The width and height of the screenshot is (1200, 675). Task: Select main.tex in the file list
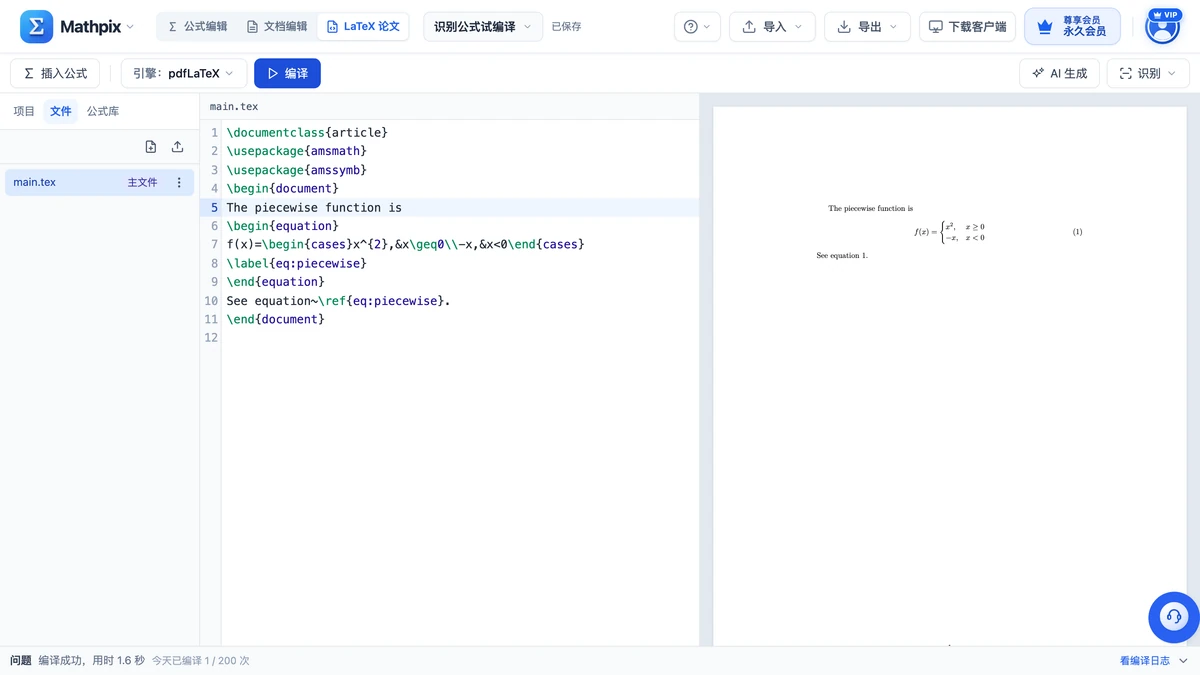[x=99, y=182]
